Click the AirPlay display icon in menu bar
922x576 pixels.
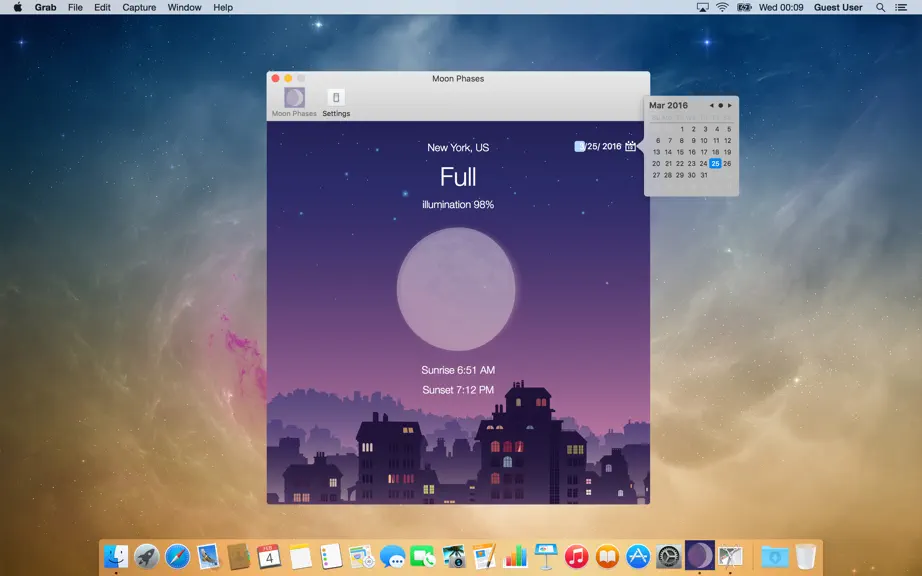pyautogui.click(x=703, y=7)
